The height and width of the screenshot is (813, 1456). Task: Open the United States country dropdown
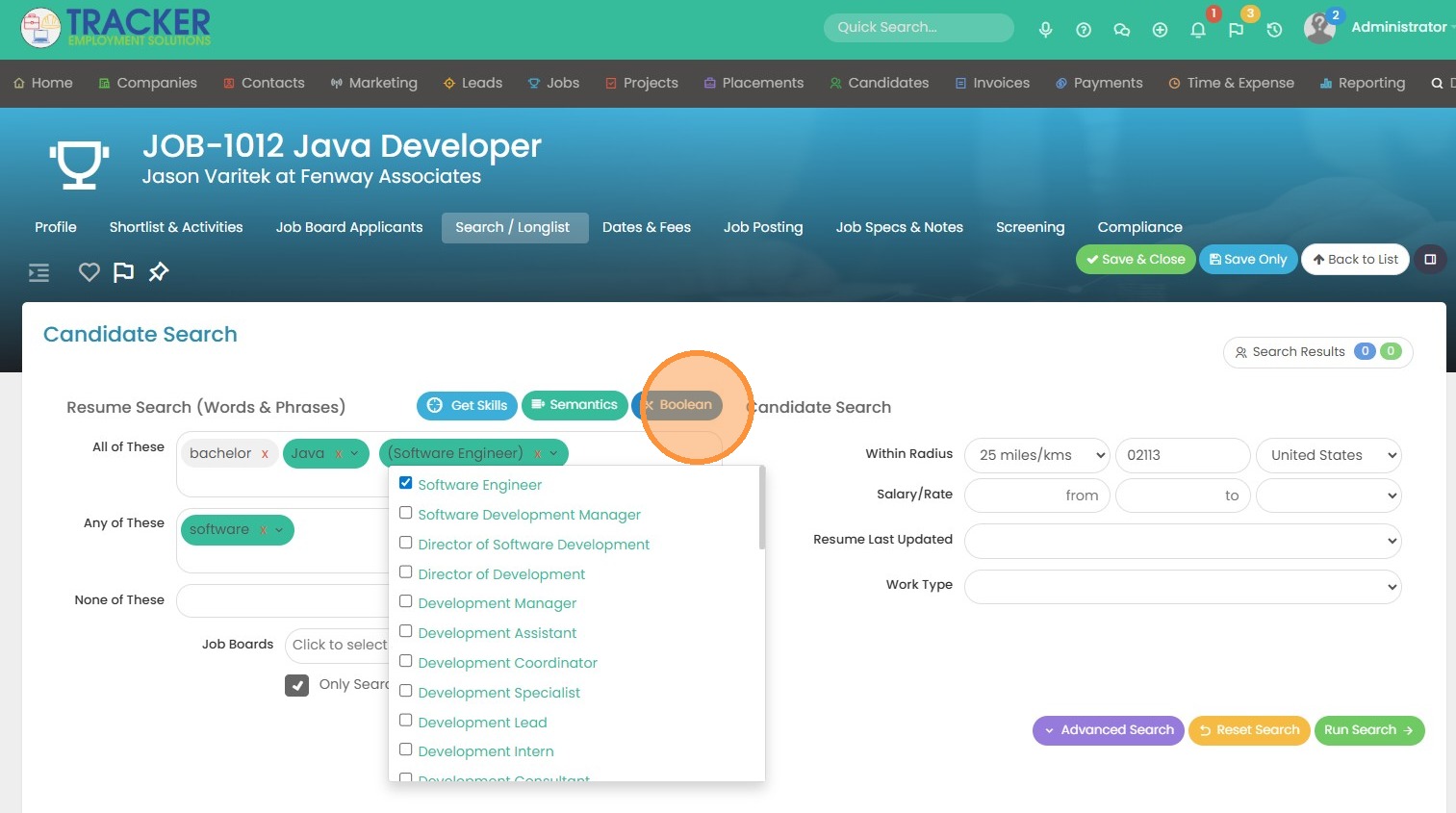1328,455
